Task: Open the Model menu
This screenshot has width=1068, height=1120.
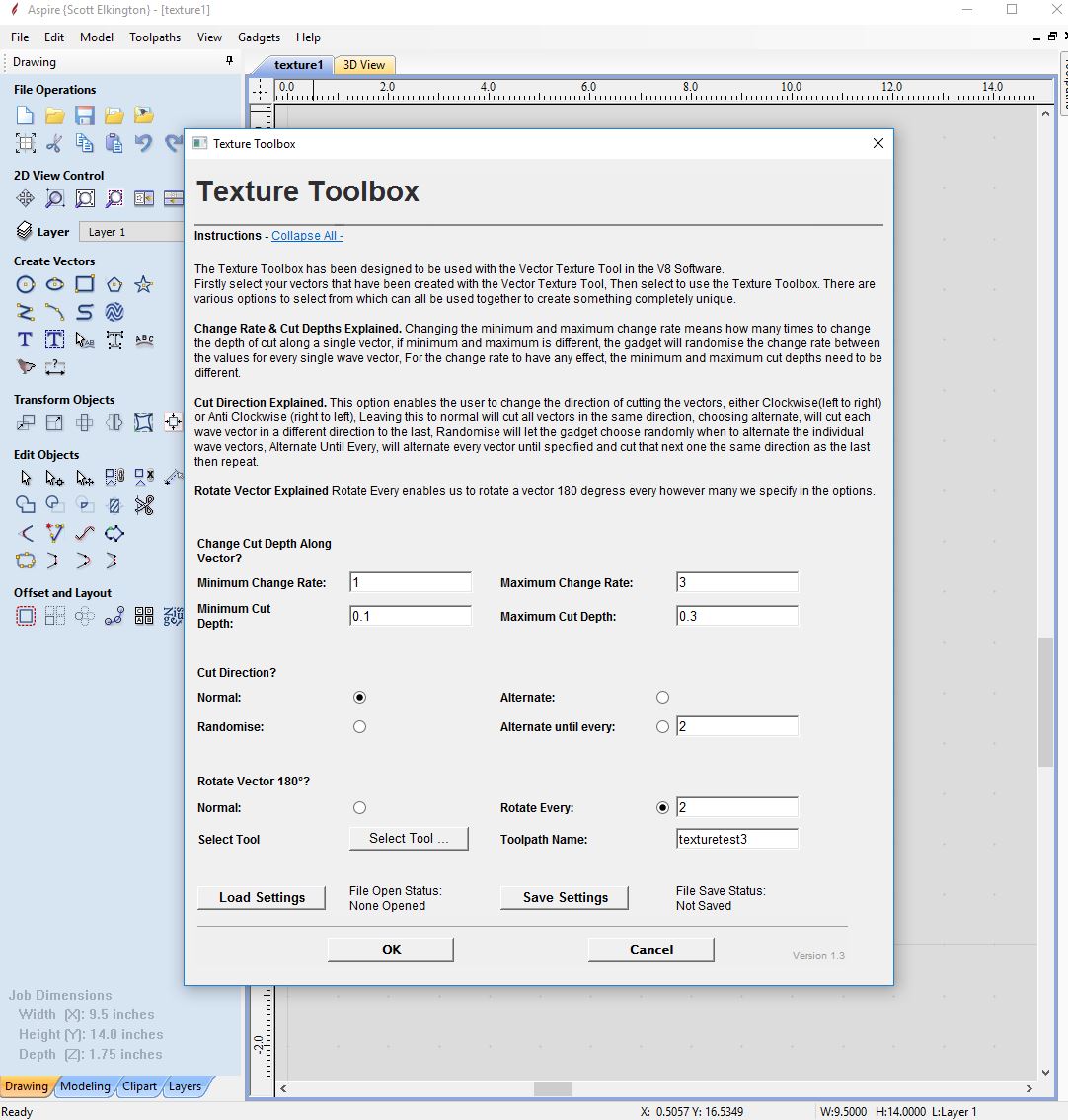Action: [x=97, y=37]
